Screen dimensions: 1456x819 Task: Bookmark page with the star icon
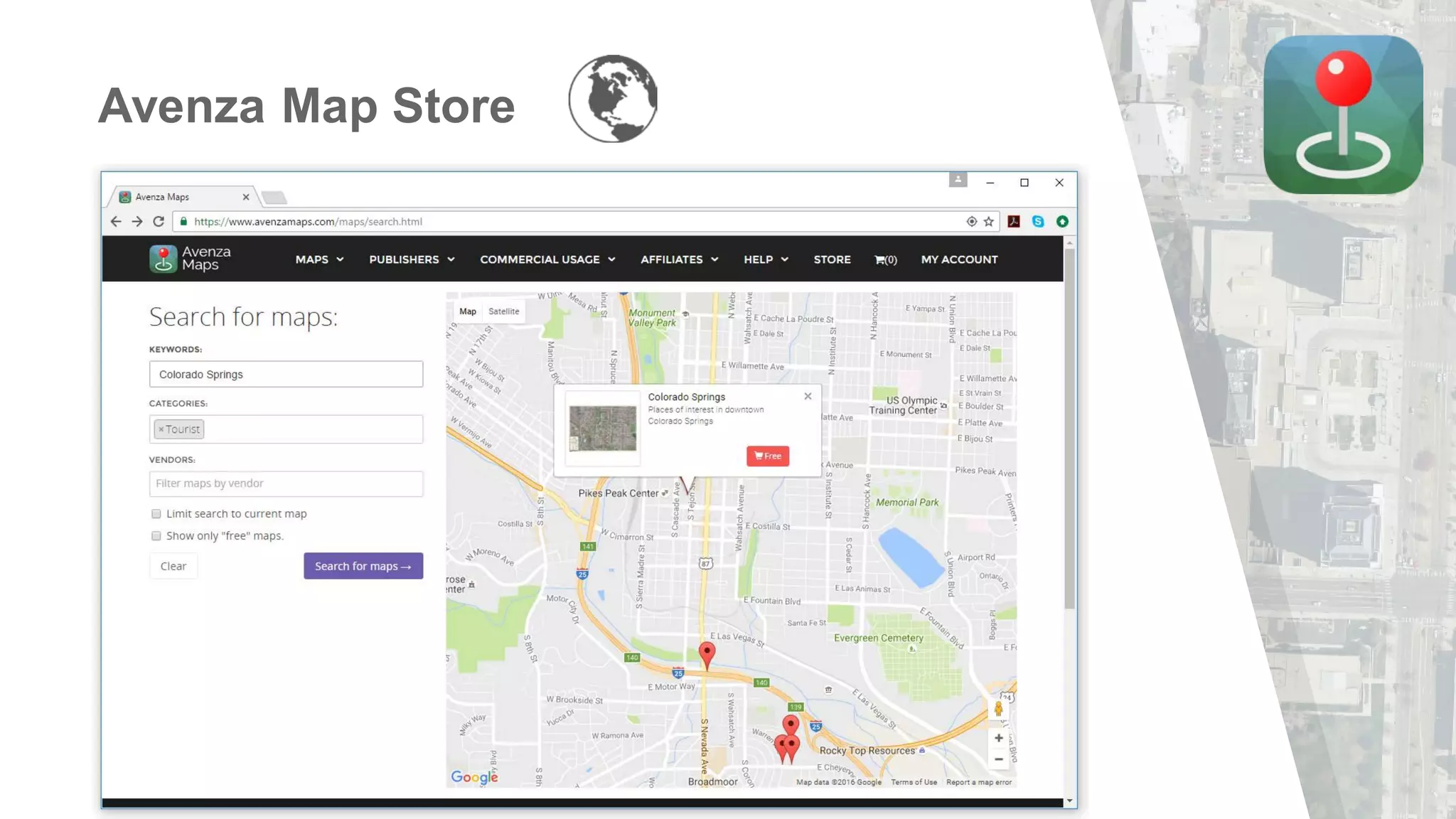[989, 222]
